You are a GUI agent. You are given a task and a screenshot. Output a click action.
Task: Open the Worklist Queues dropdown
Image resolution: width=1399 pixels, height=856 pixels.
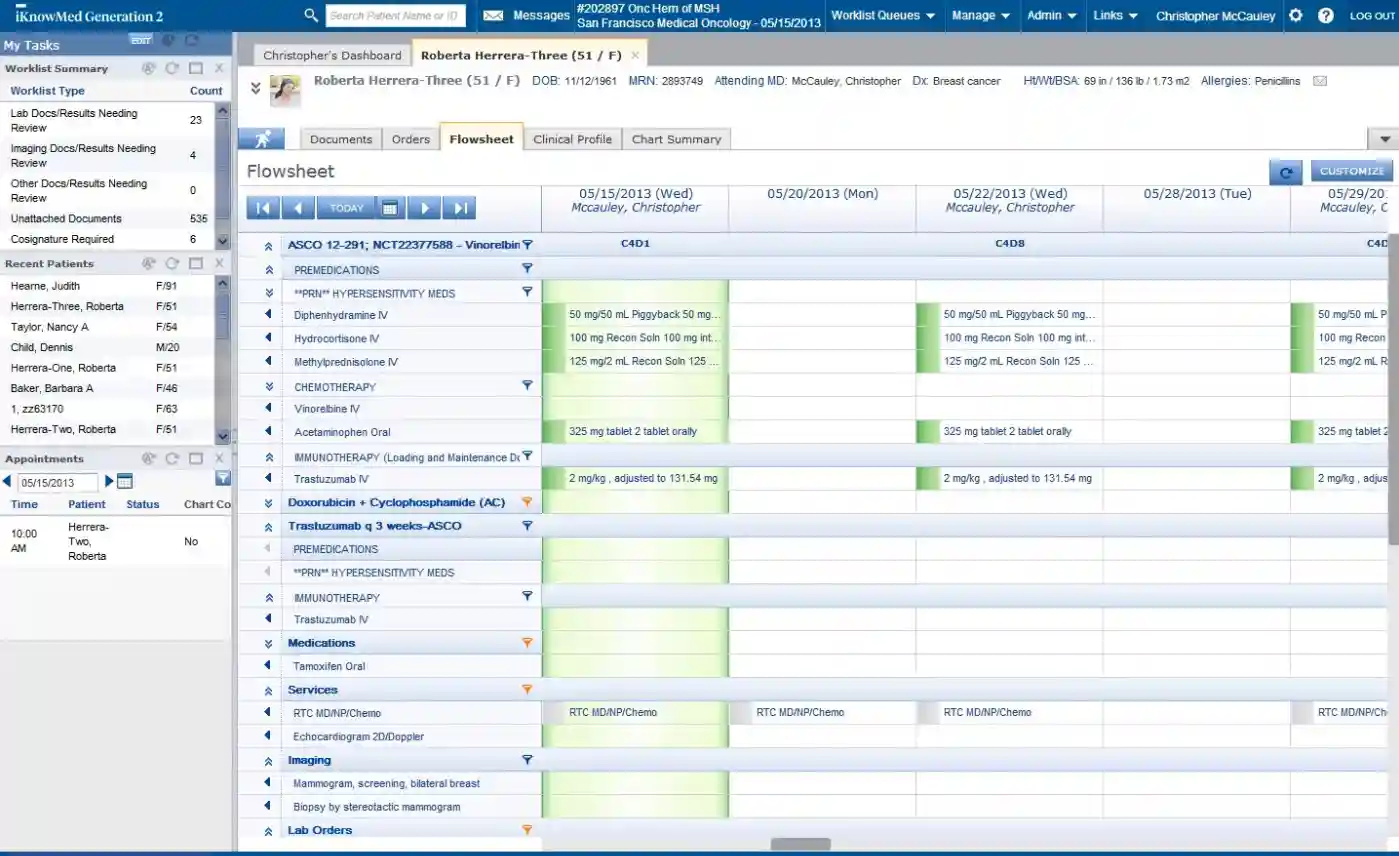[884, 16]
